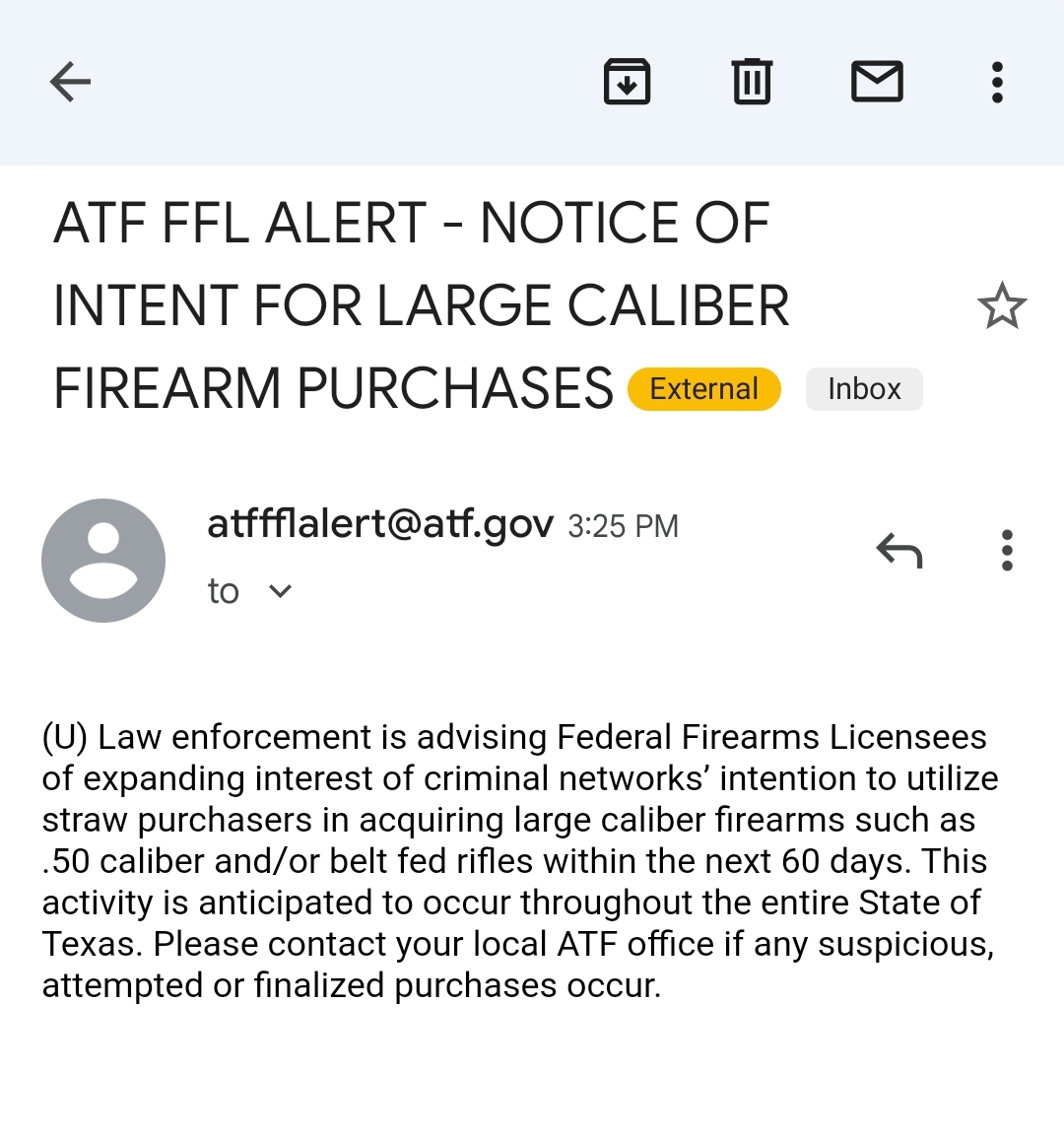Star the ATF FFL ALERT email
The width and height of the screenshot is (1064, 1137).
pyautogui.click(x=1002, y=305)
